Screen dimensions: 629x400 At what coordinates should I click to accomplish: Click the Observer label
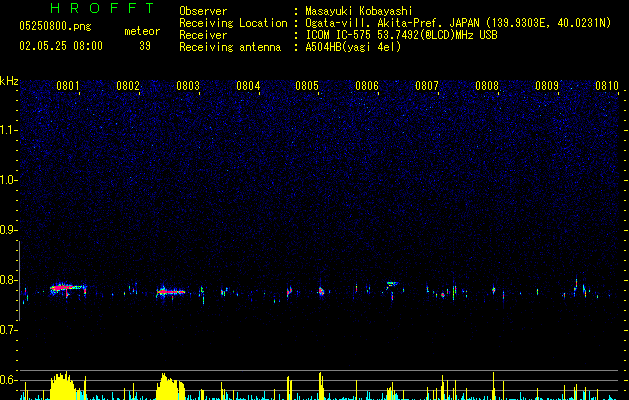(x=203, y=11)
